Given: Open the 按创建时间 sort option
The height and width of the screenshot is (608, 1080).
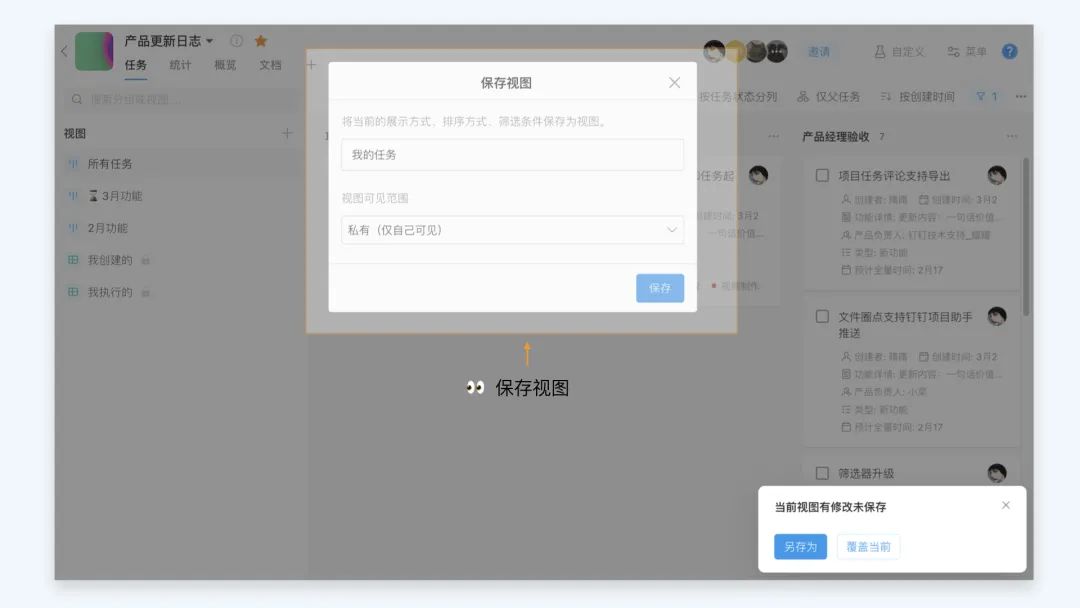Looking at the screenshot, I should pyautogui.click(x=917, y=97).
